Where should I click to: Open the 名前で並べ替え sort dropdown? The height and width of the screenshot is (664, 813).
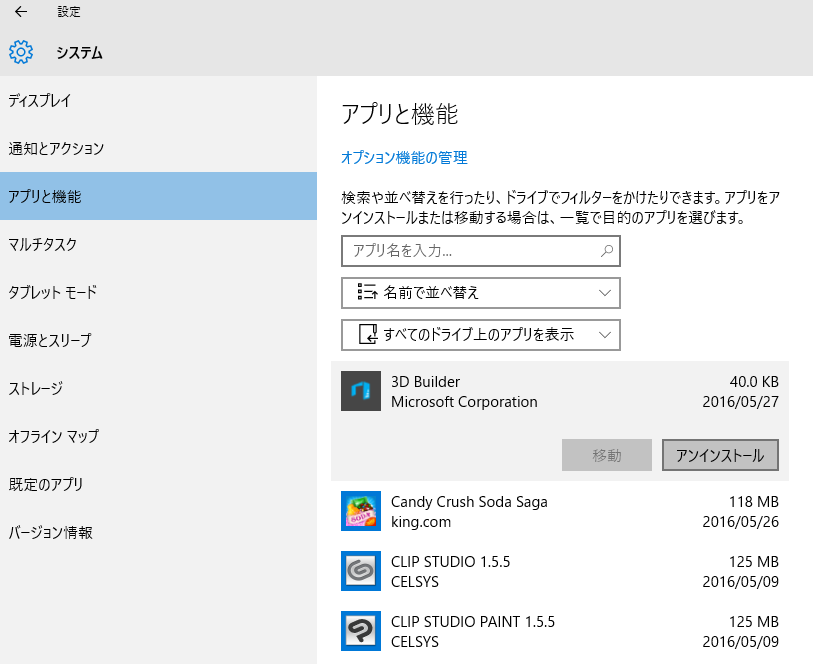click(481, 293)
